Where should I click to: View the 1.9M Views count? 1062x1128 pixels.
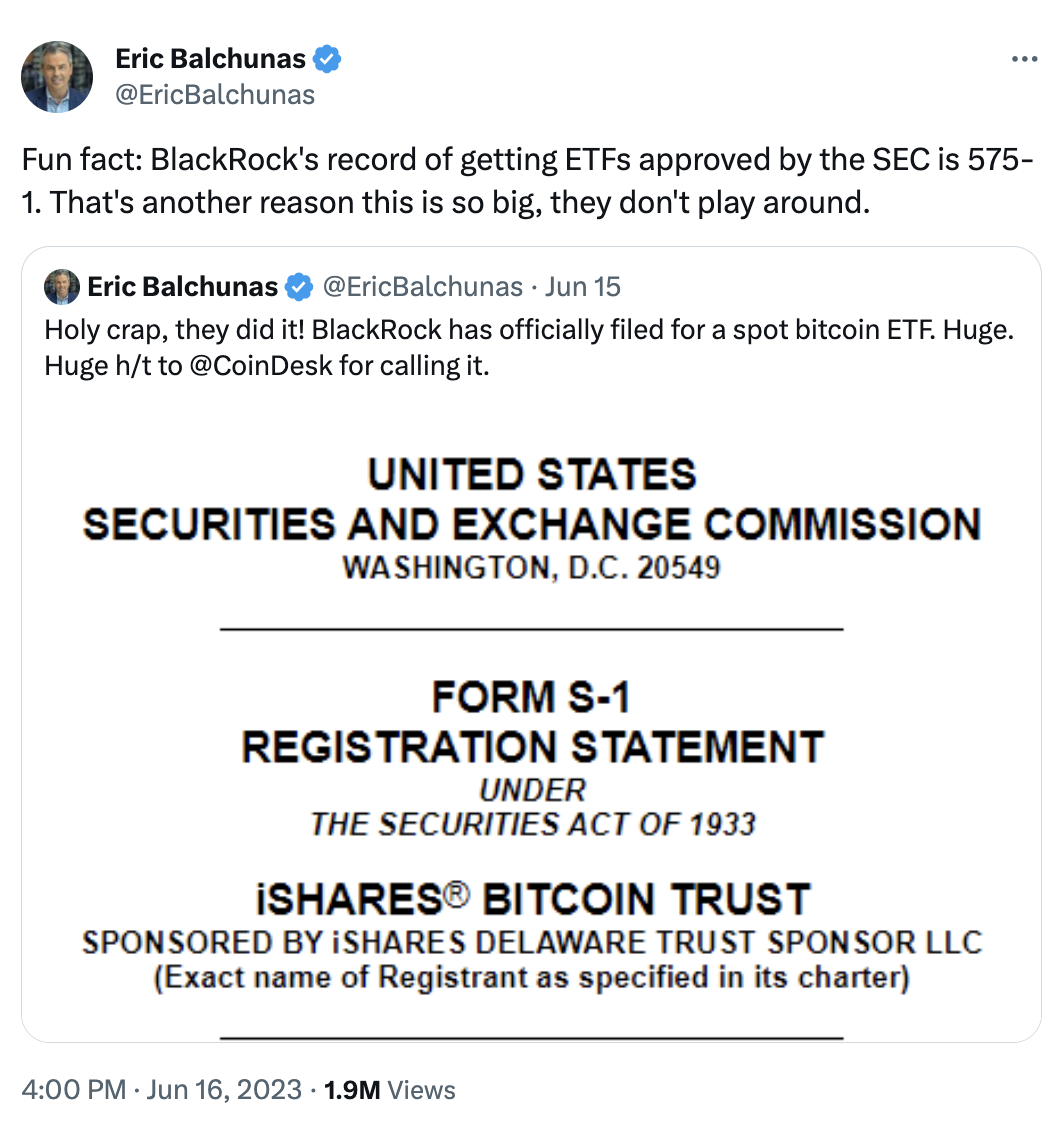click(x=390, y=1089)
